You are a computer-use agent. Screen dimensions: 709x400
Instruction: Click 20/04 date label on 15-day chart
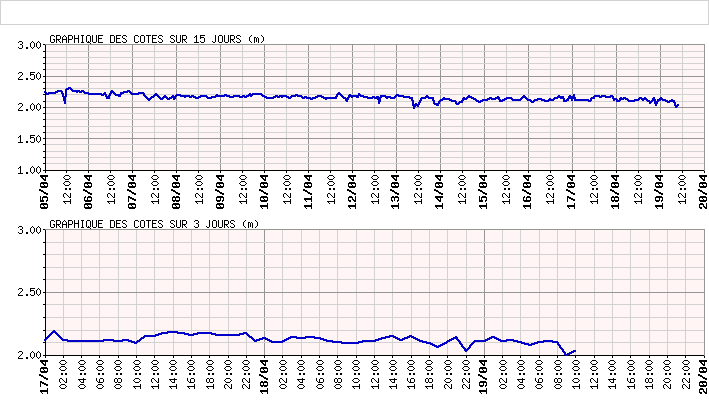[x=704, y=192]
